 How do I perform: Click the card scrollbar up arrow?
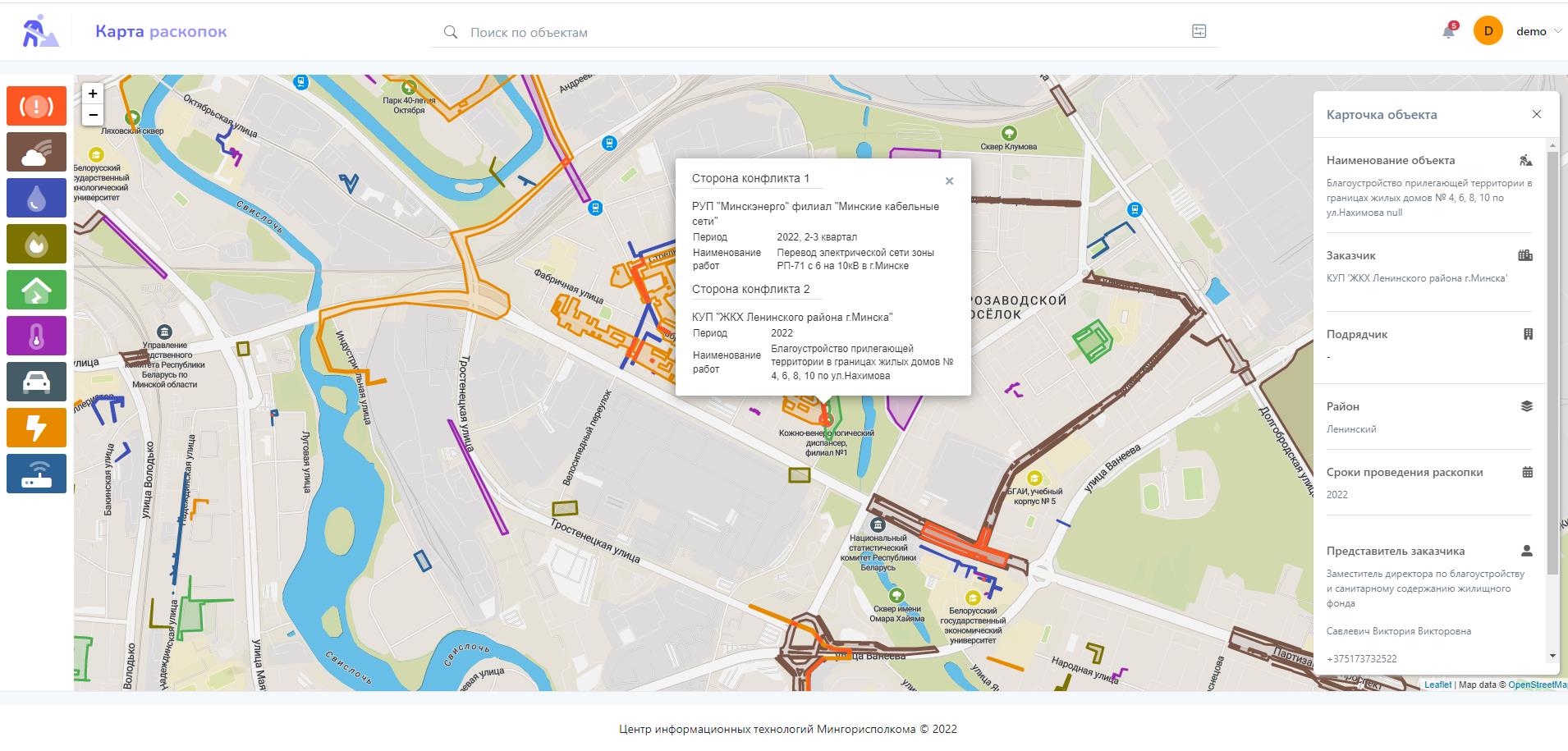1552,146
